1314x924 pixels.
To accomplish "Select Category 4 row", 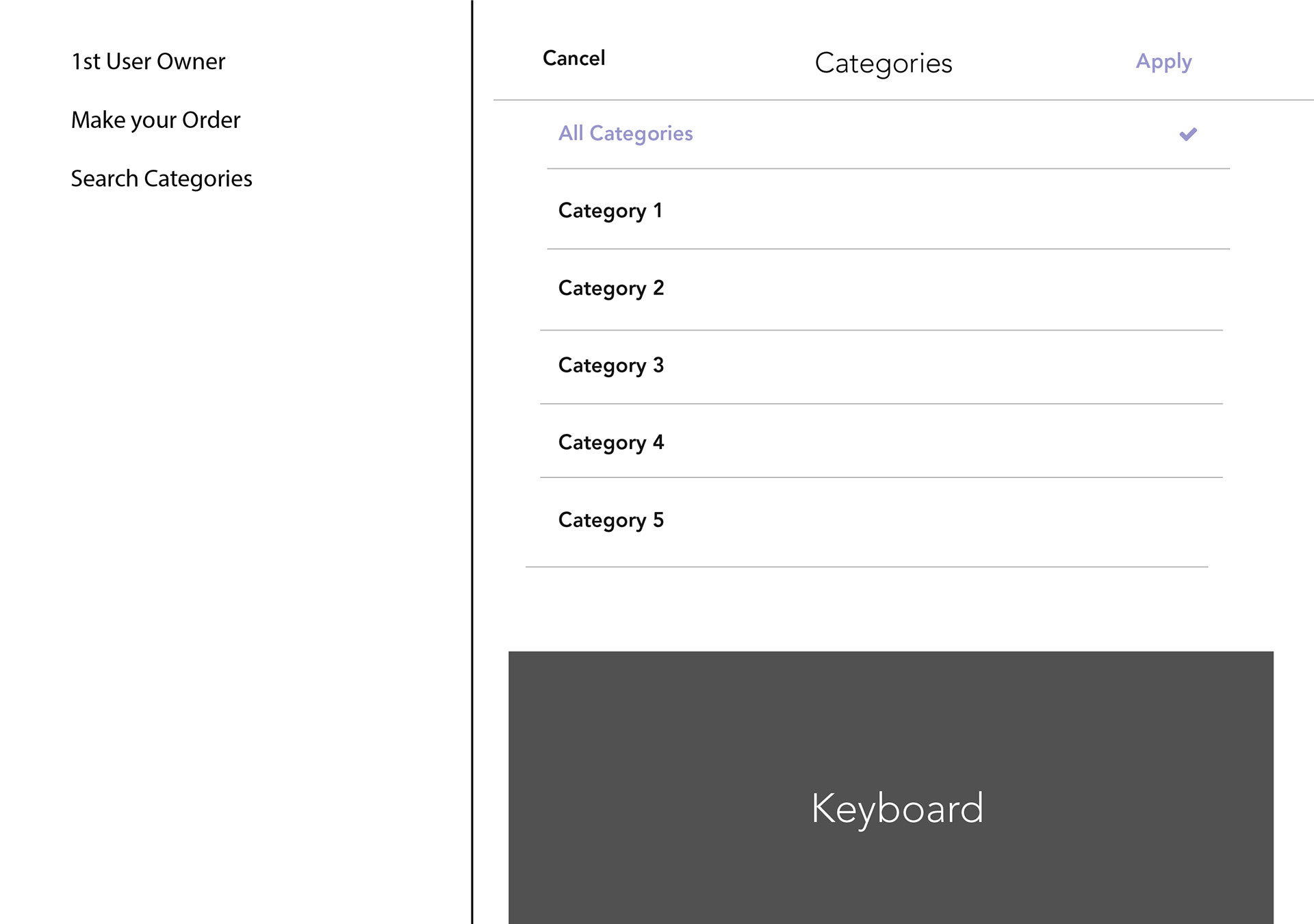I will (881, 441).
